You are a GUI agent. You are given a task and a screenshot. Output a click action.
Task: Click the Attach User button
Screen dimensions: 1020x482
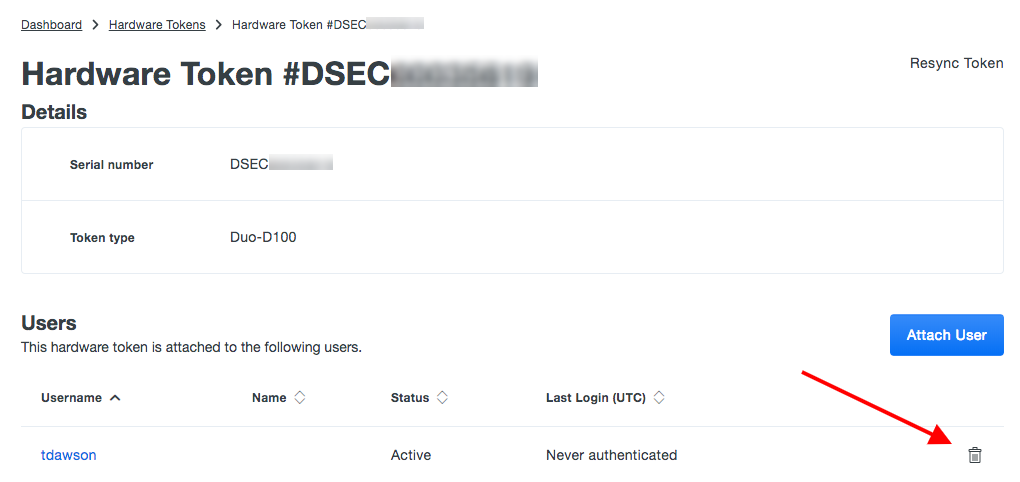pyautogui.click(x=946, y=335)
